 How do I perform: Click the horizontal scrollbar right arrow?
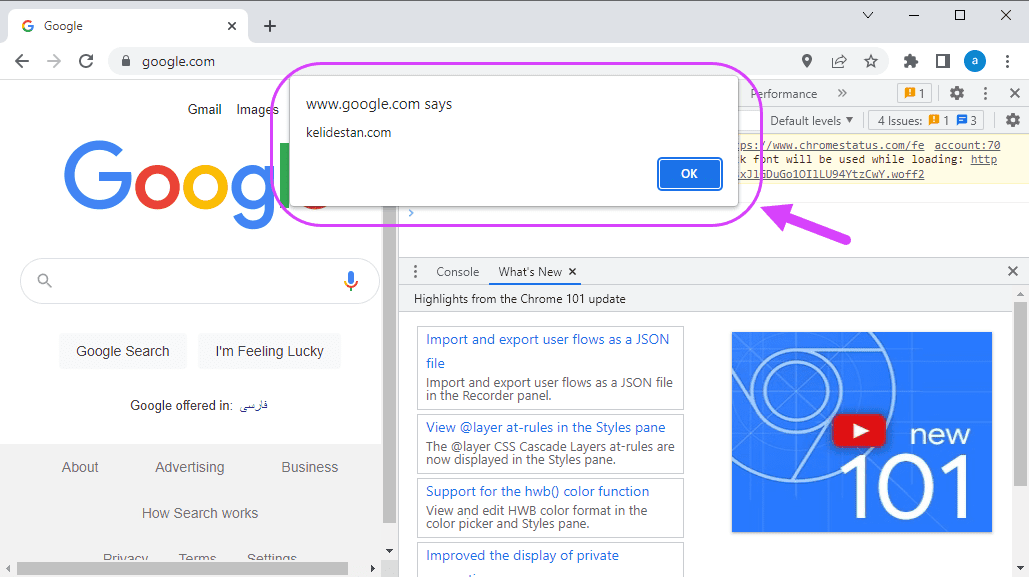pyautogui.click(x=373, y=568)
